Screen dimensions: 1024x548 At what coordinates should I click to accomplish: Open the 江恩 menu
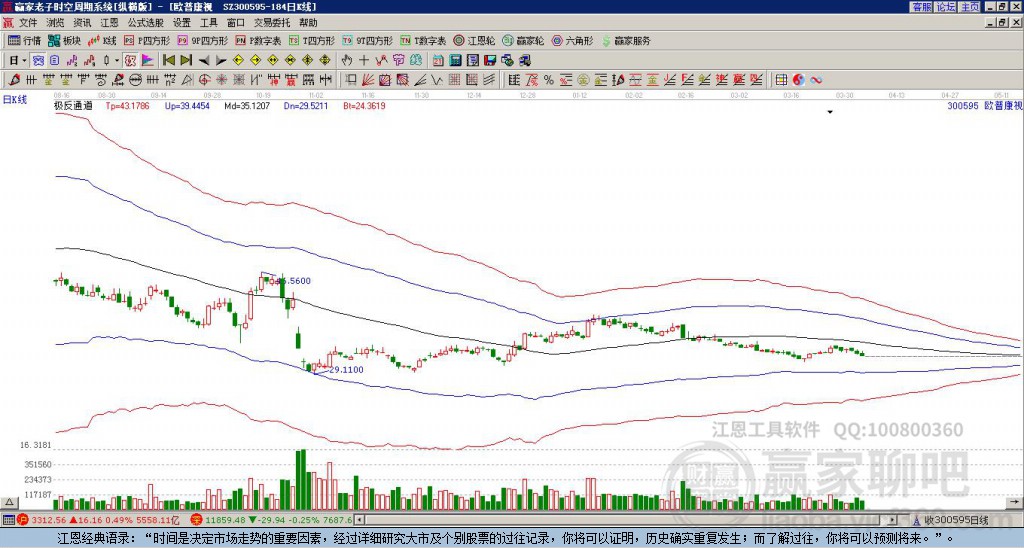click(x=109, y=23)
